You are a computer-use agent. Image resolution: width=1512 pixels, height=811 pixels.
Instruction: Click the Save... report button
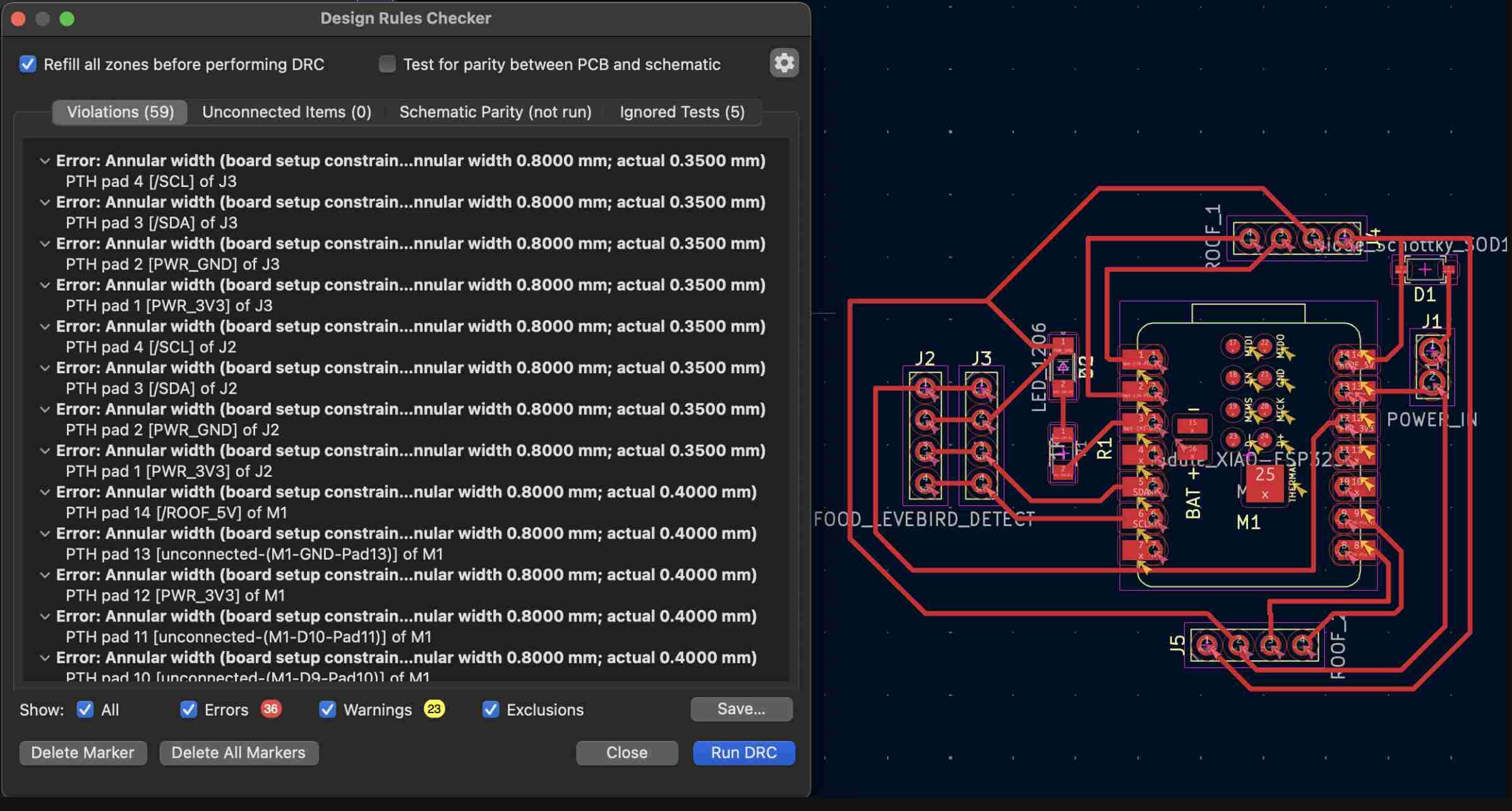point(741,709)
